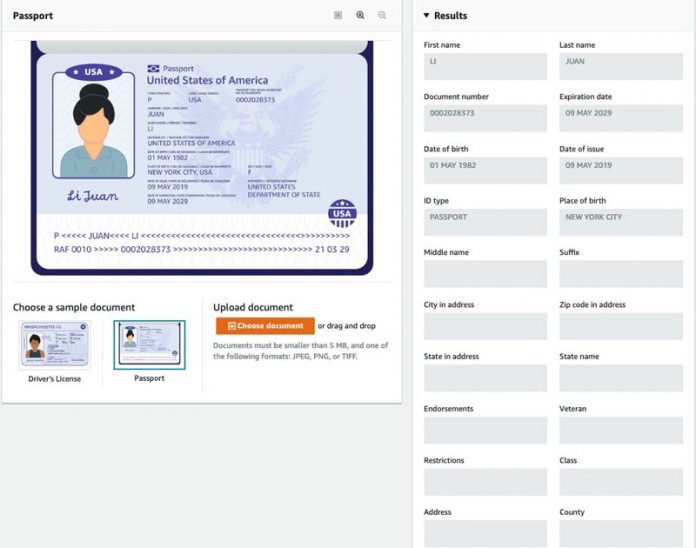Click the Driver's License caption

tap(55, 379)
